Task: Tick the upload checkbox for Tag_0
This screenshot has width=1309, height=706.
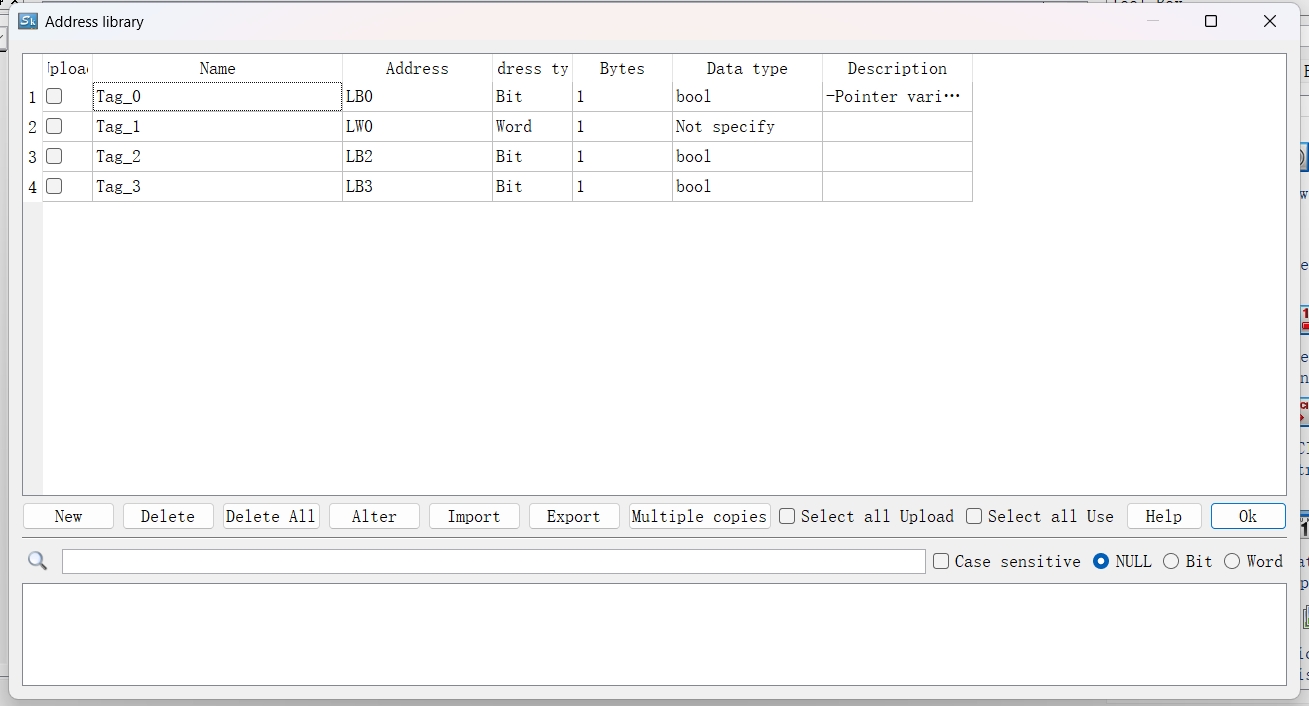Action: tap(55, 97)
